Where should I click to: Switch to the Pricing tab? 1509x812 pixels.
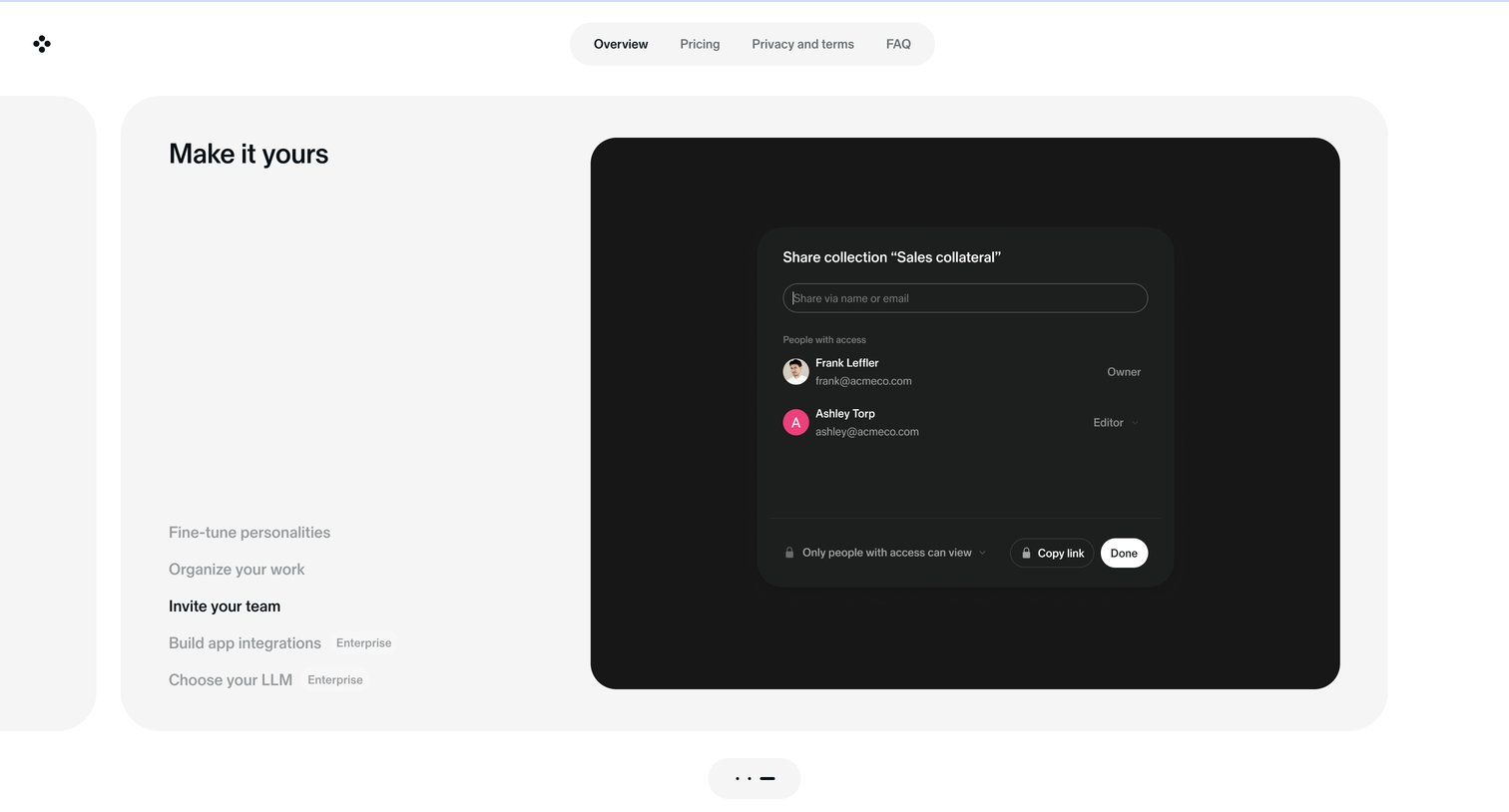pos(700,44)
